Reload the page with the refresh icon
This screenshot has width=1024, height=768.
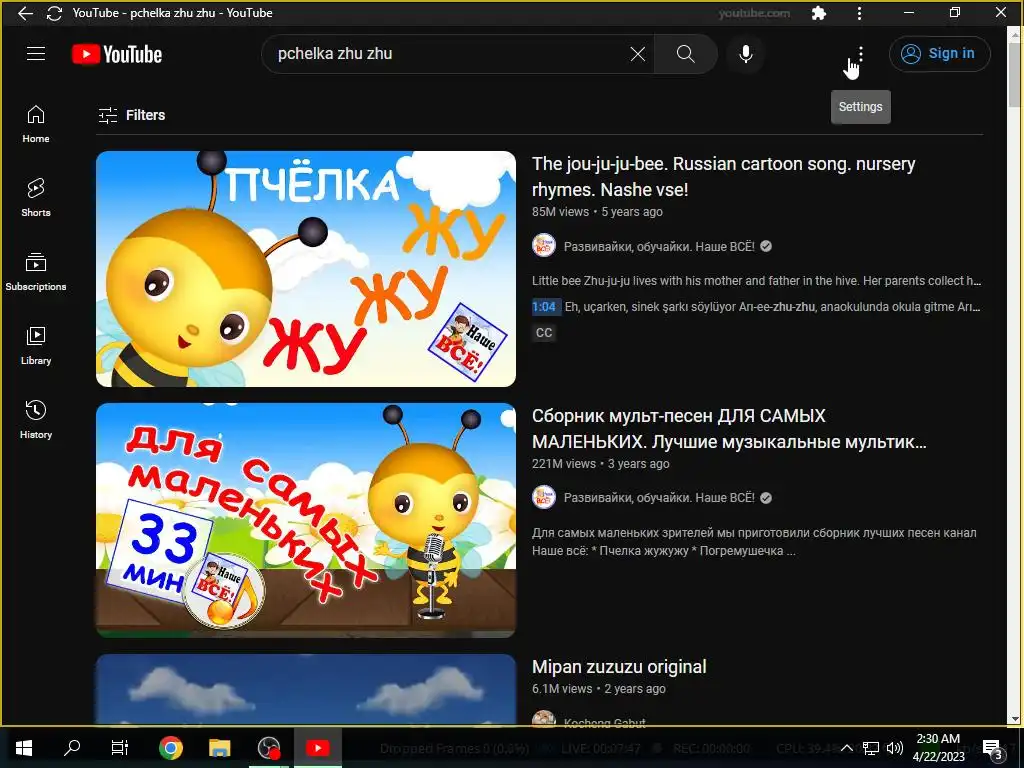click(54, 13)
